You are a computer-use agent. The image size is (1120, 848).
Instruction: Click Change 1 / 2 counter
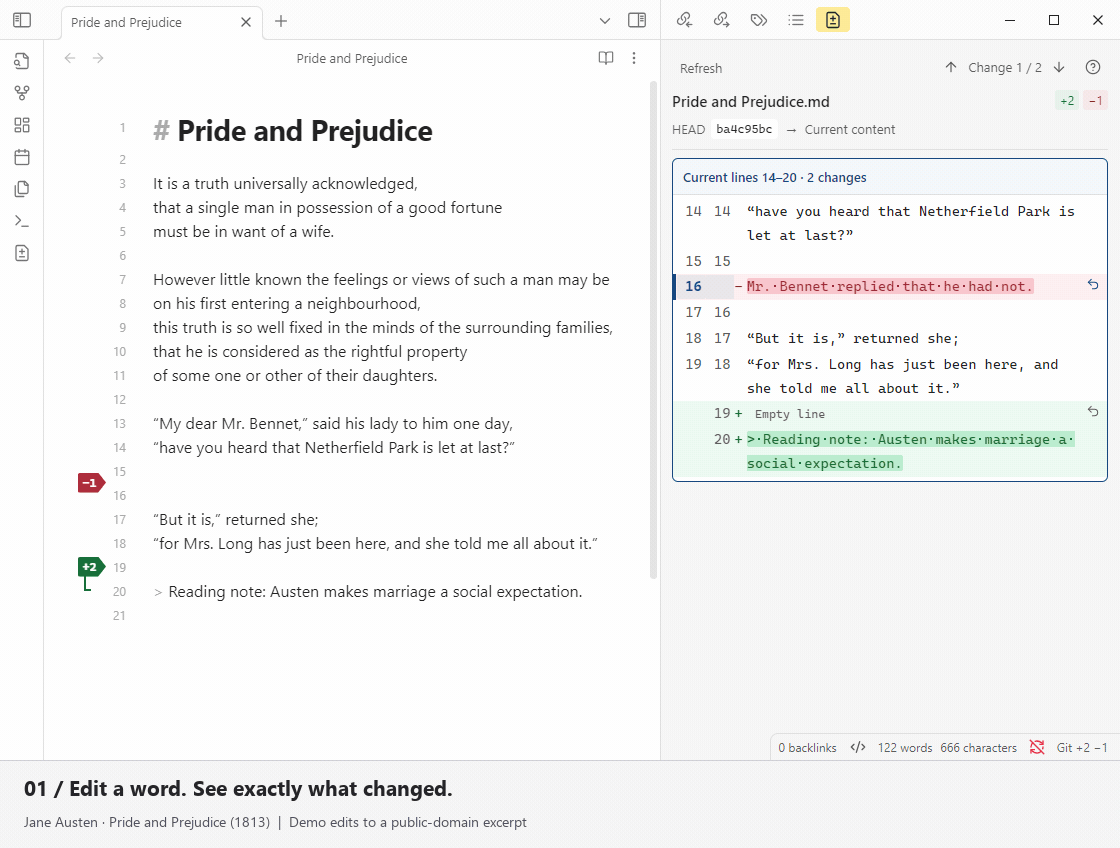[x=1004, y=68]
